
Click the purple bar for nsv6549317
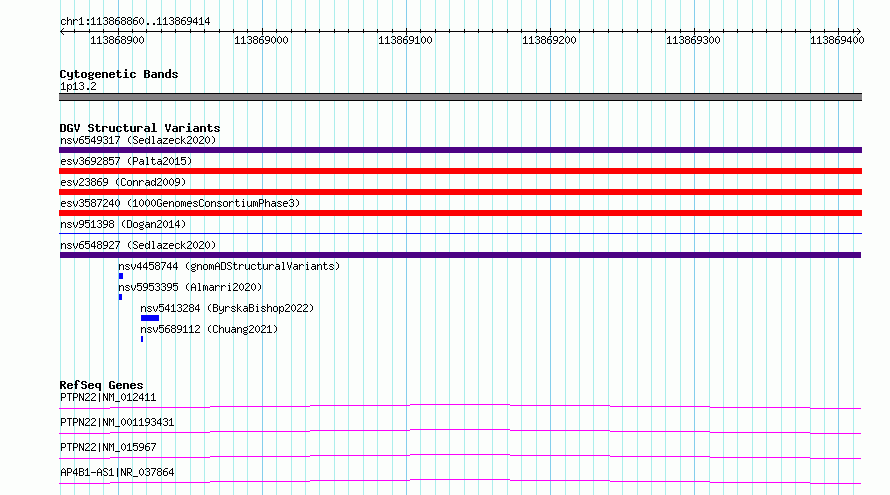coord(460,150)
